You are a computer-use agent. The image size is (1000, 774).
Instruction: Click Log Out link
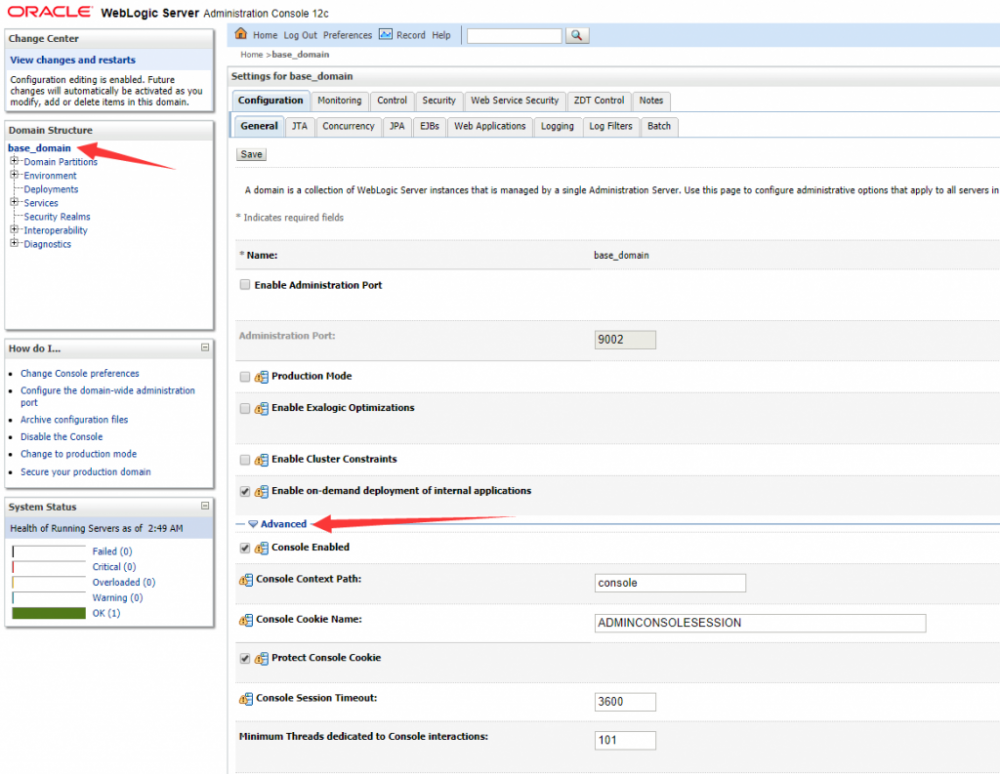click(300, 35)
